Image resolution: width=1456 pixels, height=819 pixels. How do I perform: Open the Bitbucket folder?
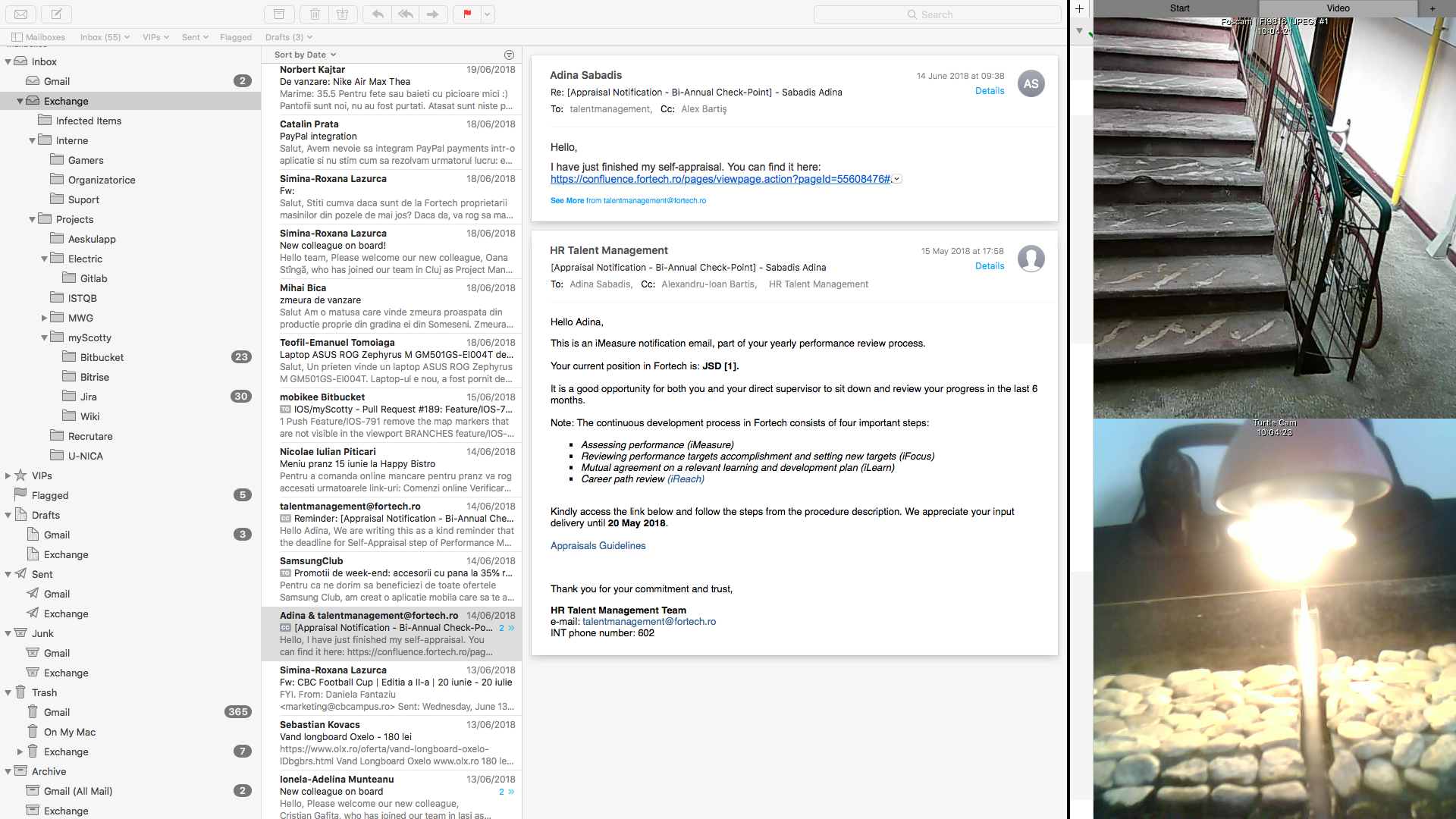(130, 357)
